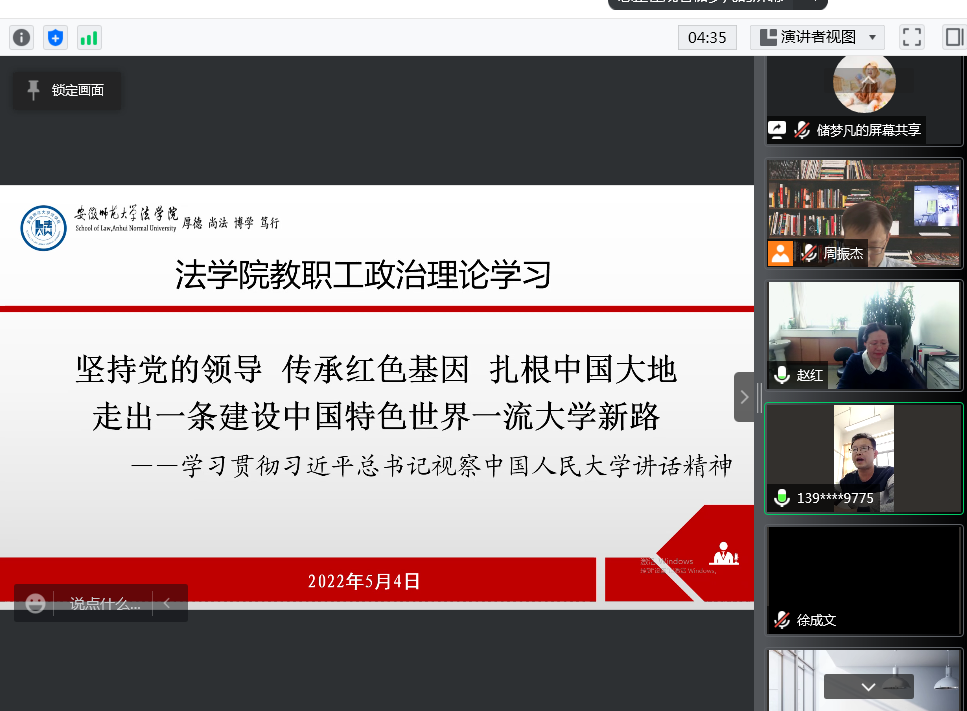The image size is (967, 711).
Task: Click green mic icon of 139****9775
Action: click(782, 497)
